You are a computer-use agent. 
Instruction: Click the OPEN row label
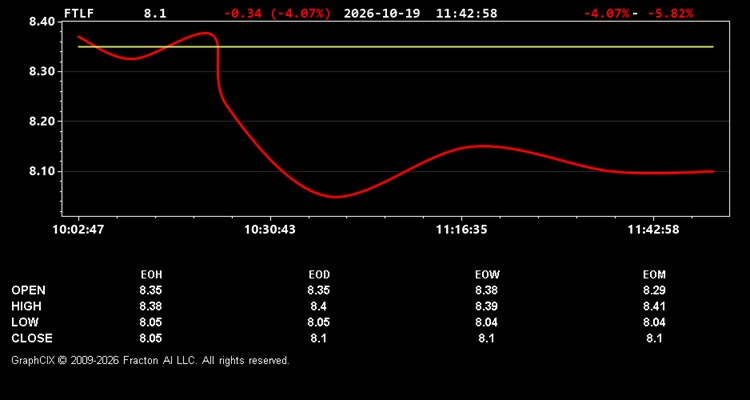click(28, 290)
